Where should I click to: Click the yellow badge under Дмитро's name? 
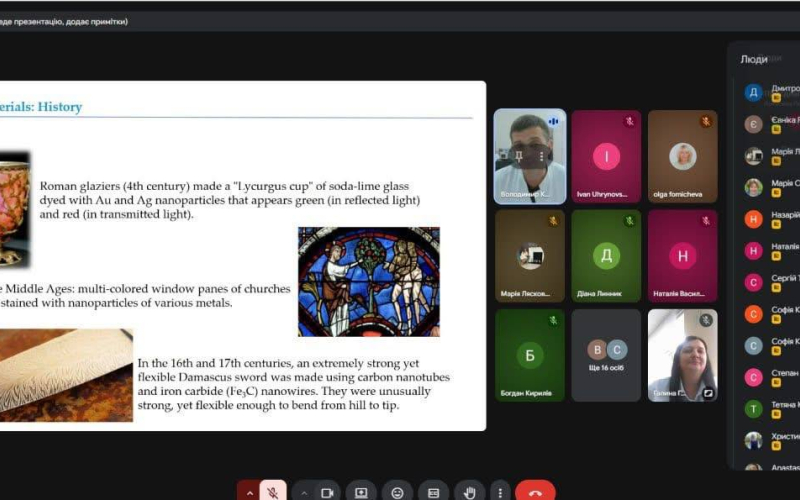click(x=776, y=98)
